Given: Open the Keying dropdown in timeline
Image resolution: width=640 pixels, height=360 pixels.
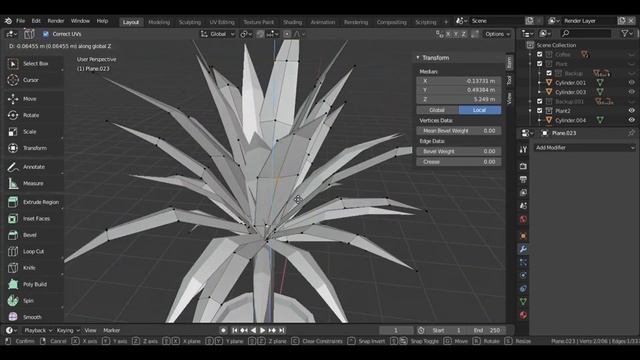Looking at the screenshot, I should (x=68, y=330).
